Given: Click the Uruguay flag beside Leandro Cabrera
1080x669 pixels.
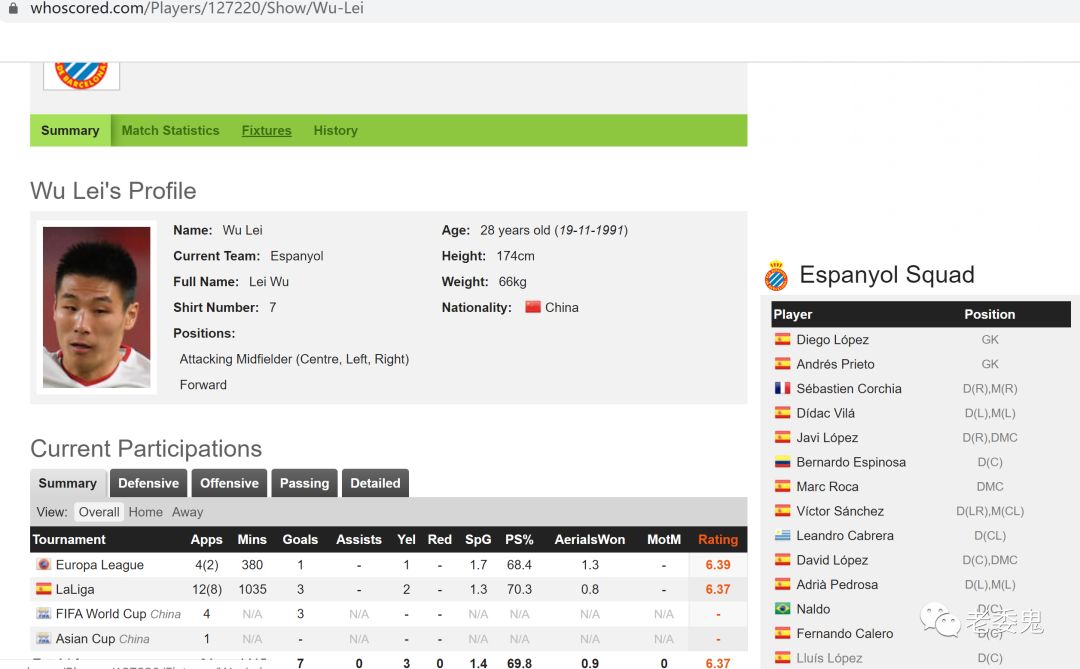Looking at the screenshot, I should [782, 535].
